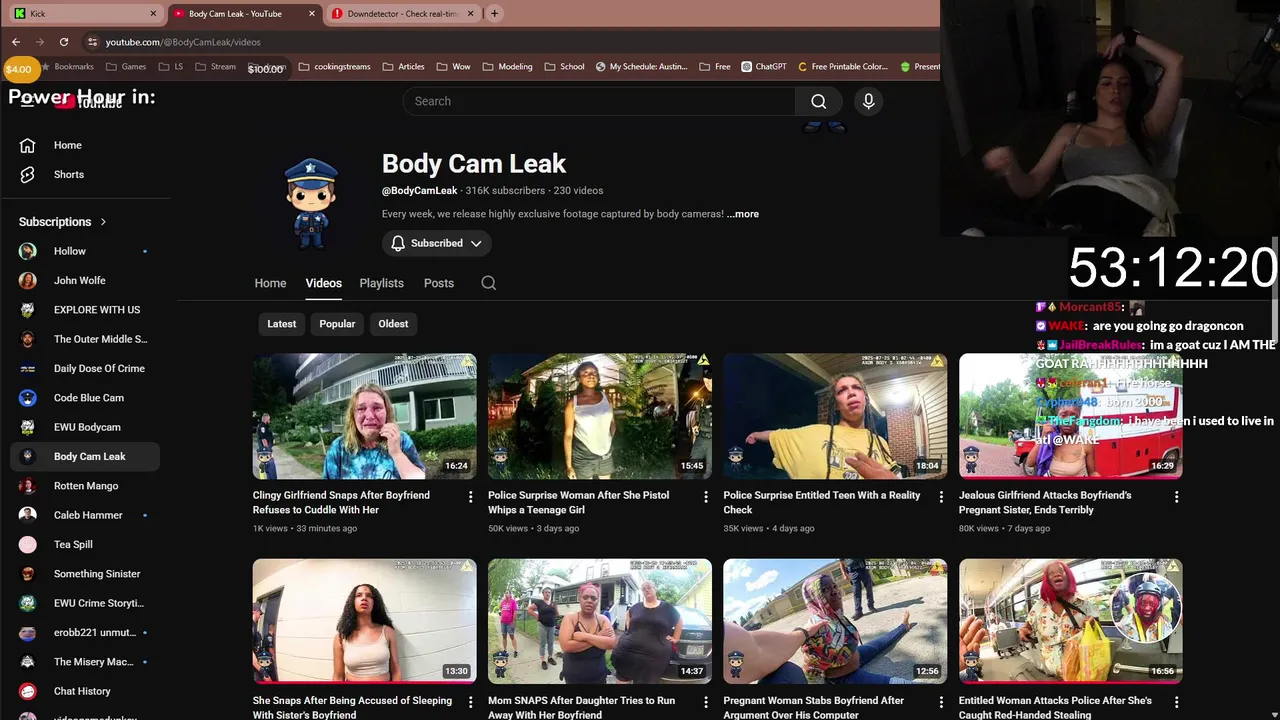Open options menu for Jealous Girlfriend video
The height and width of the screenshot is (720, 1280).
(1176, 496)
